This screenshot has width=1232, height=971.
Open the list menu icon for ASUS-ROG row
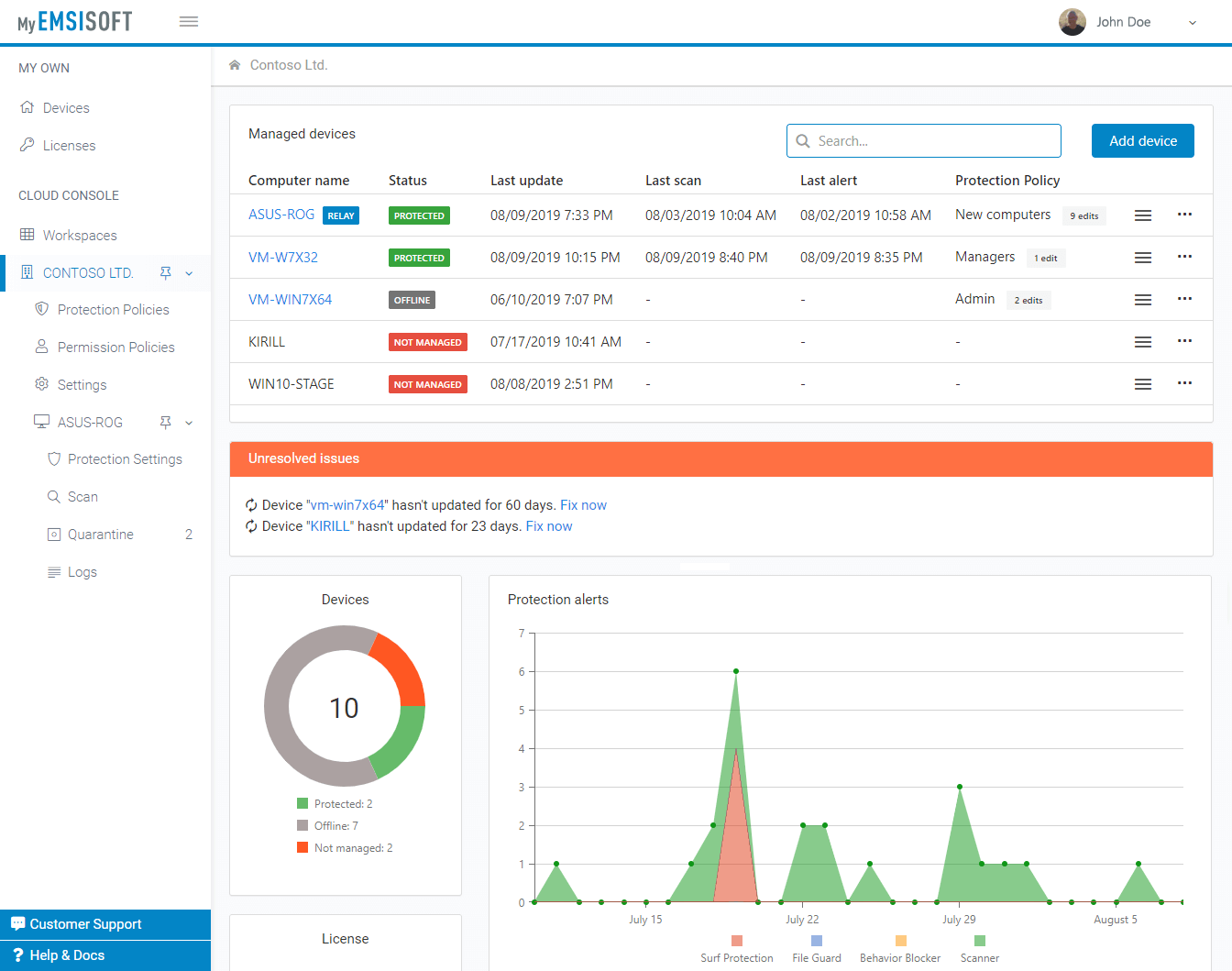pyautogui.click(x=1143, y=215)
